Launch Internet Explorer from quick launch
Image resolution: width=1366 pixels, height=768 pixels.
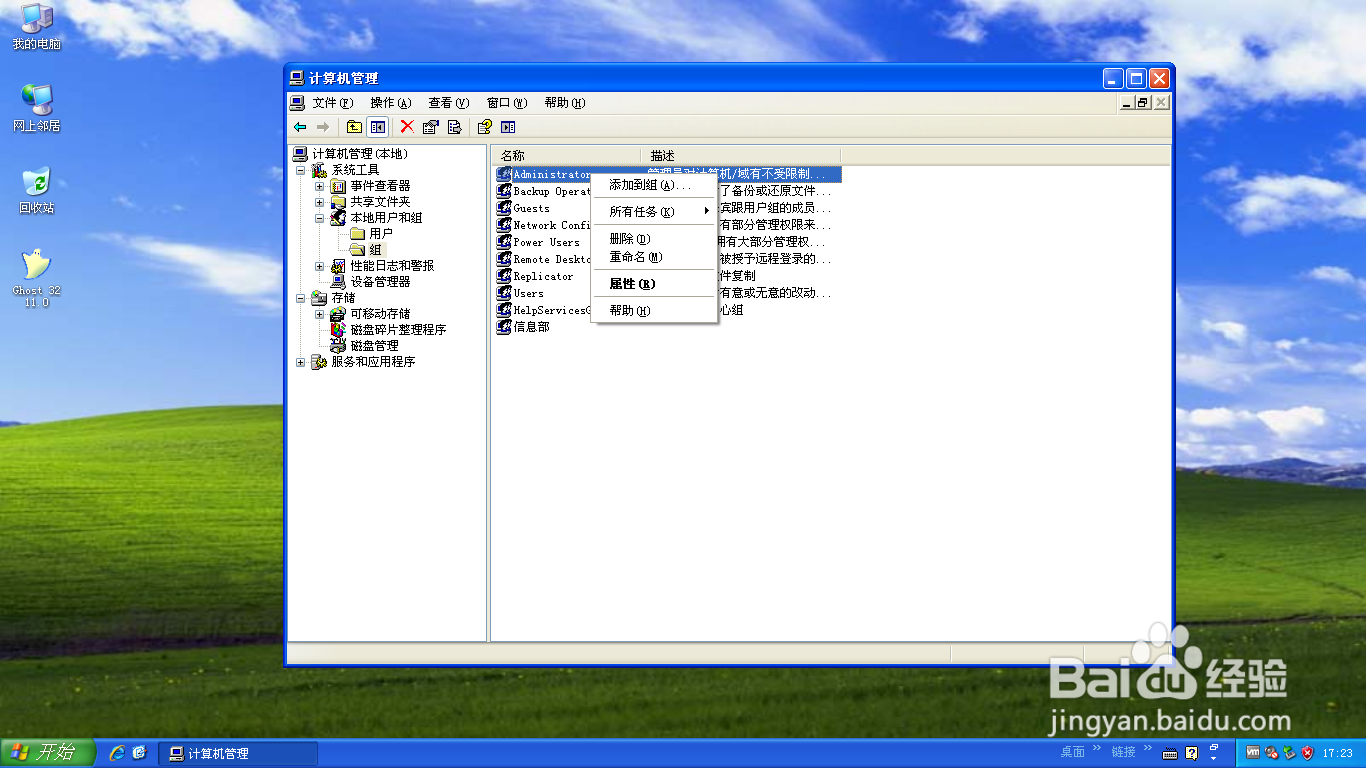click(117, 753)
